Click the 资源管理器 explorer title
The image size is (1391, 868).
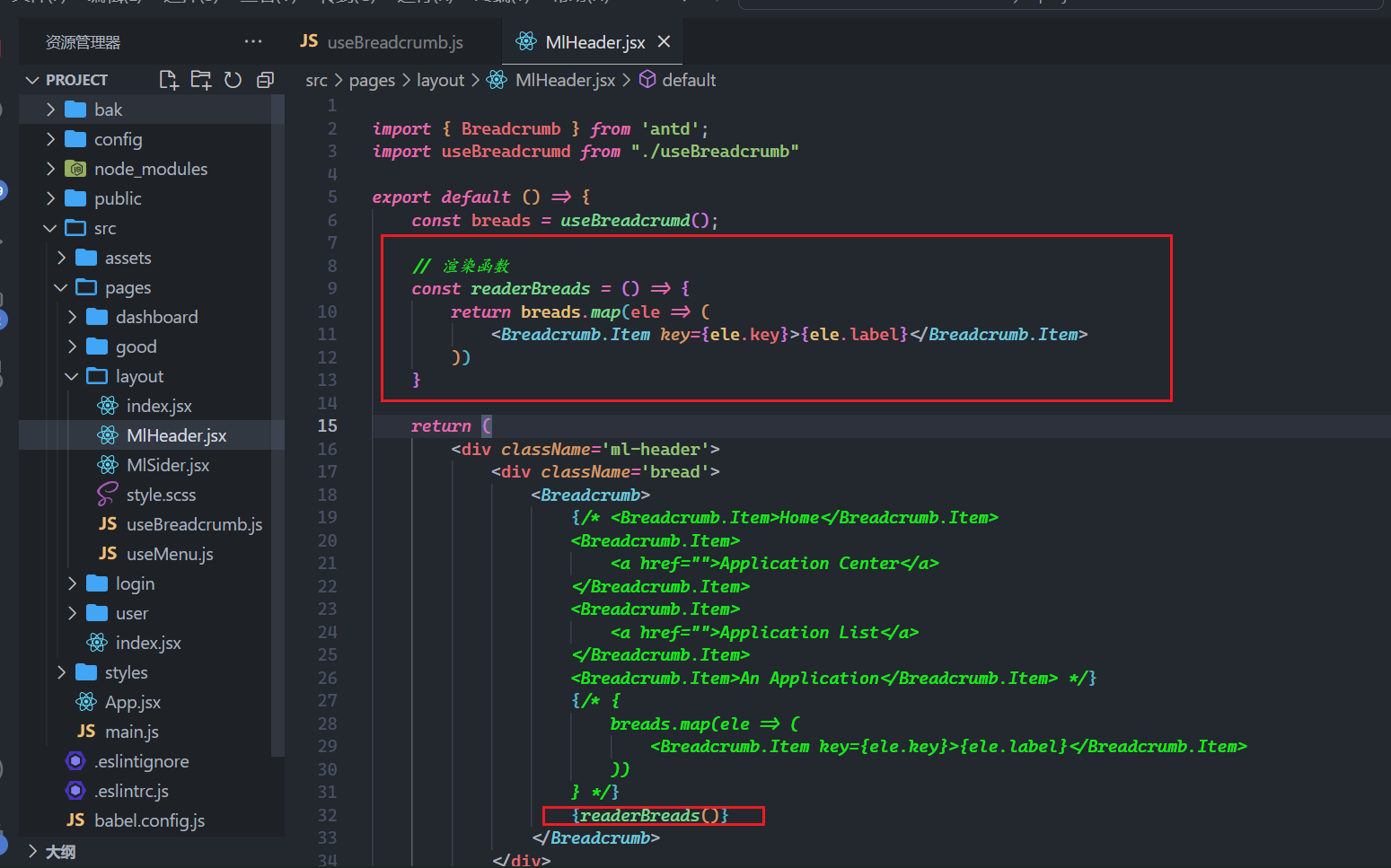(83, 42)
